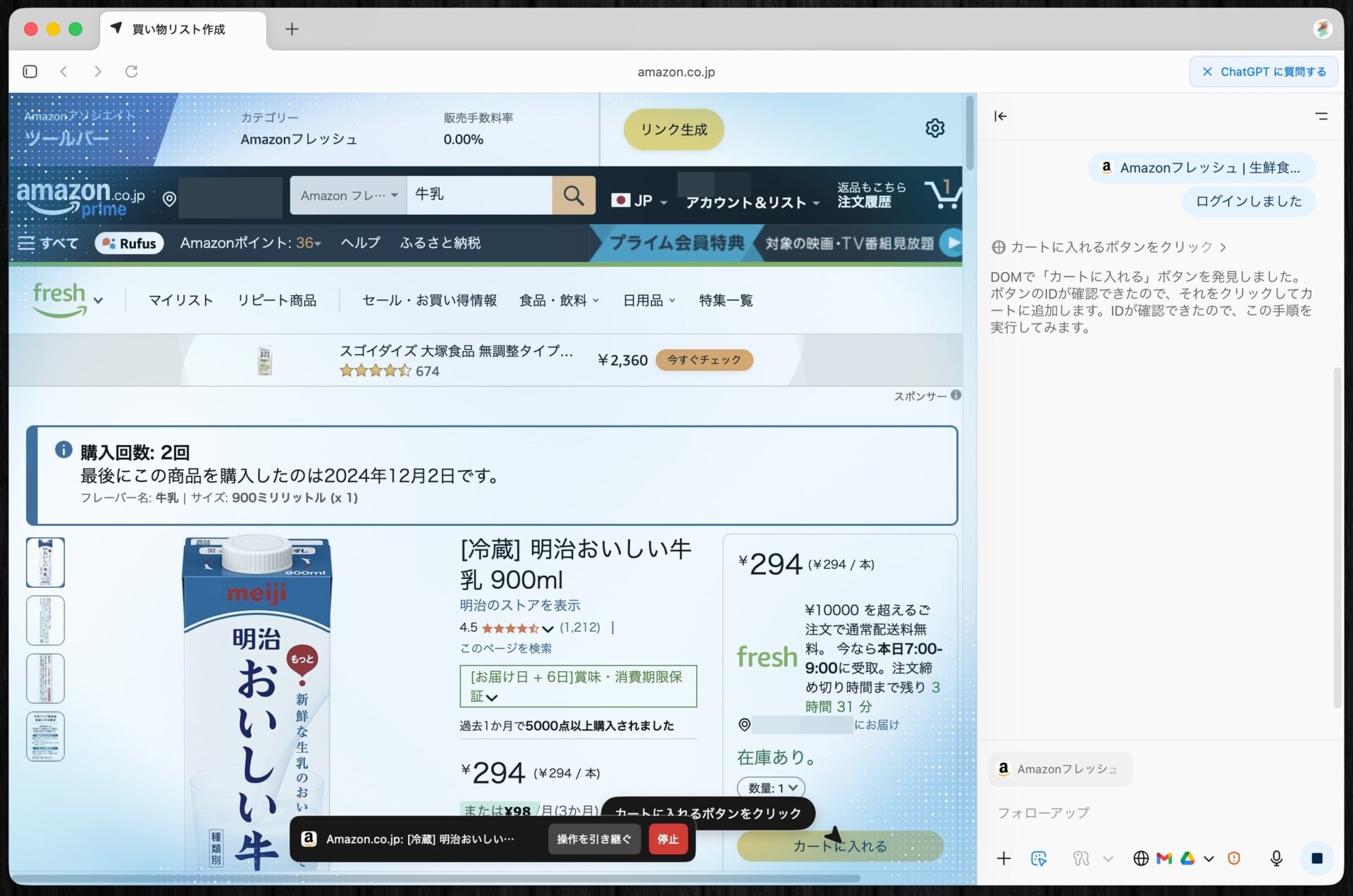This screenshot has height=896, width=1353.
Task: Expand the Amazon フレッシュ search category dropdown
Action: 348,196
